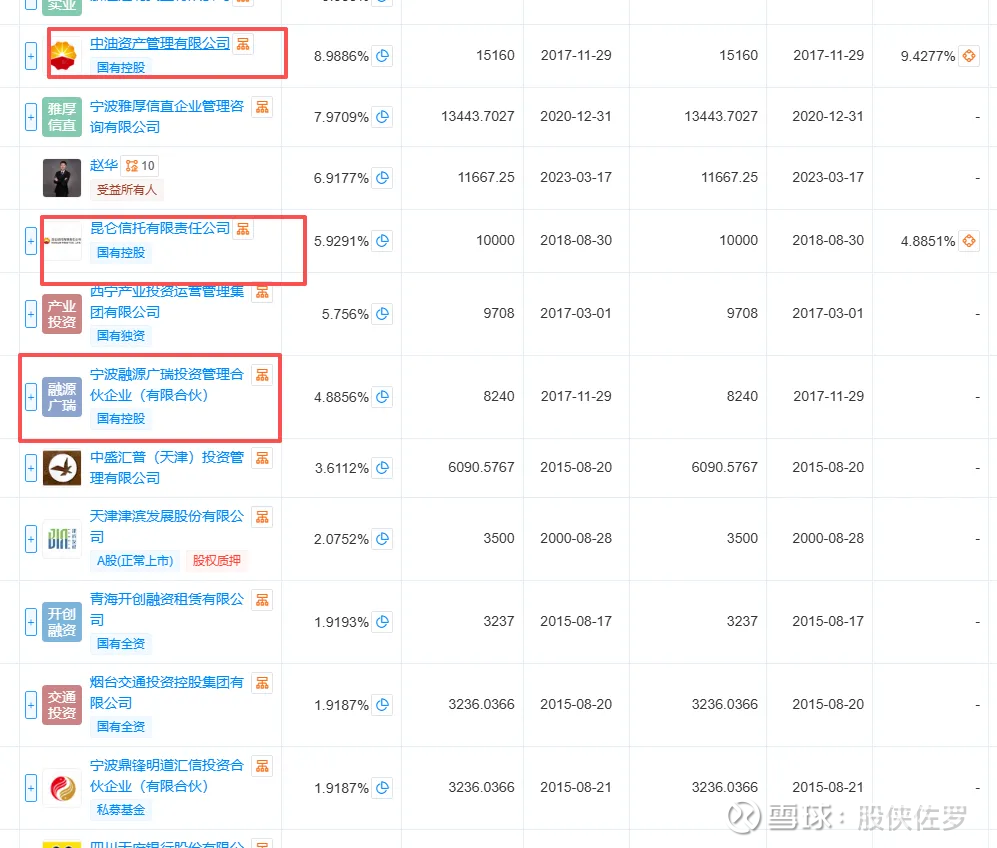Open 中盛汇普（天津）投资管理有限公司 link
This screenshot has width=997, height=848.
167,467
